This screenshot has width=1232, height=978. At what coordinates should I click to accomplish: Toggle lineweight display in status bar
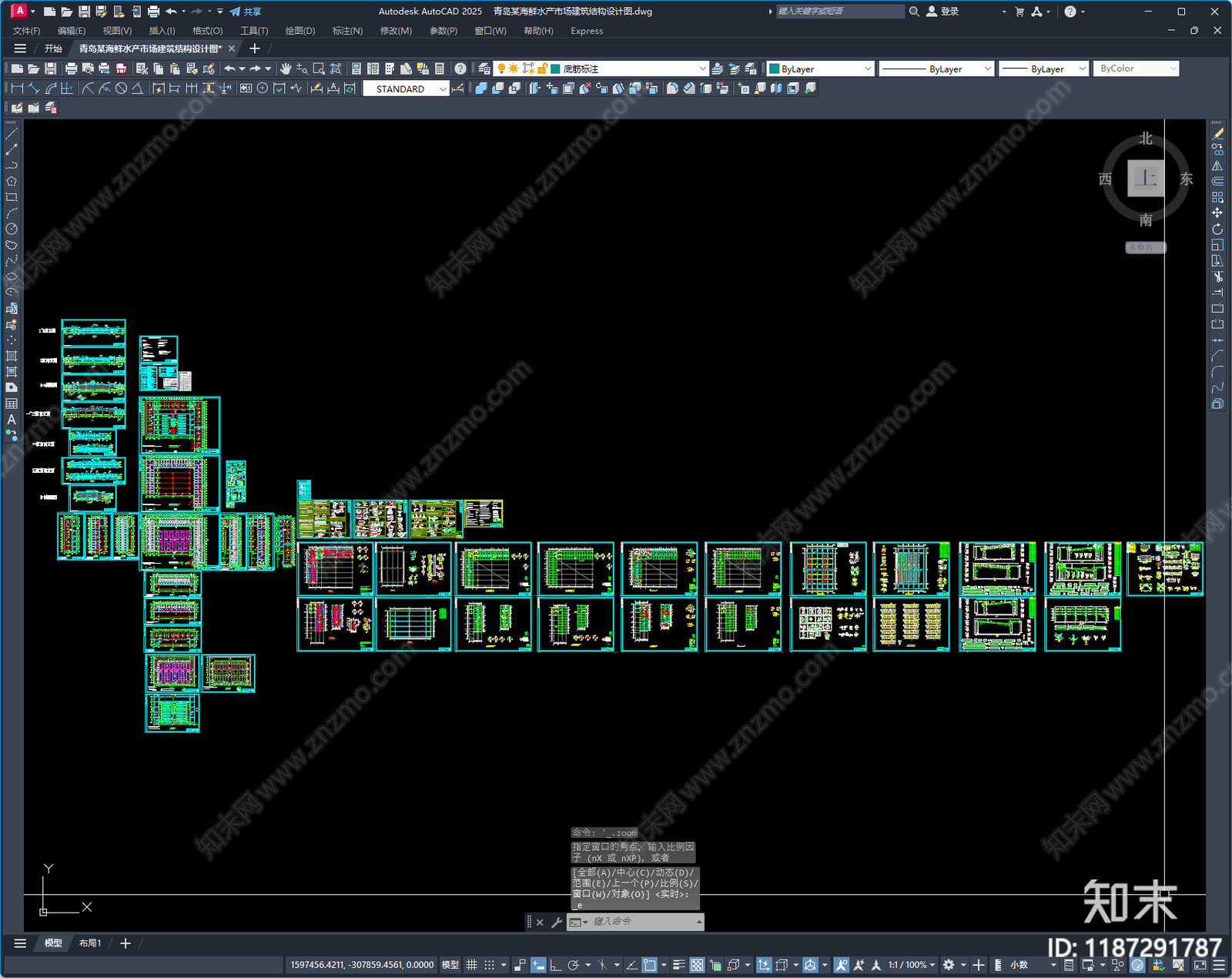678,965
